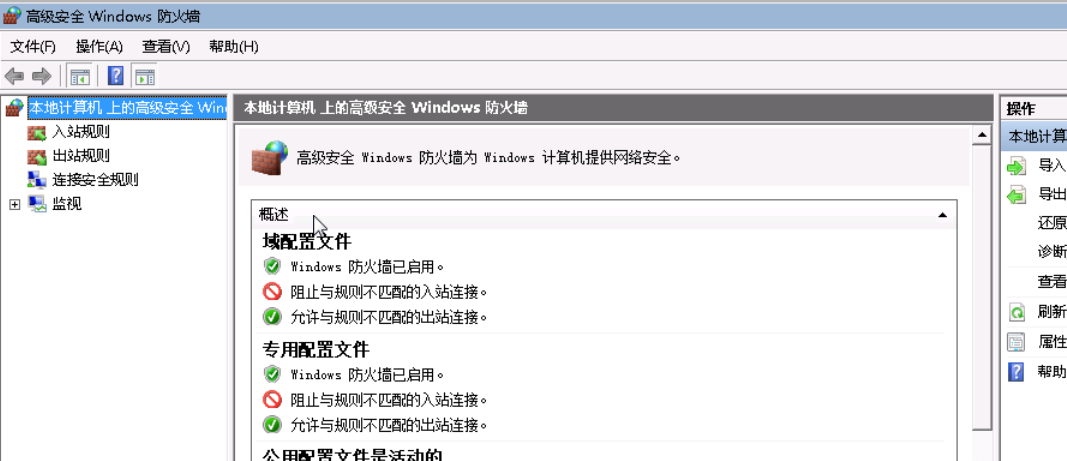Click 刷新 action in the actions pane

pos(1052,313)
